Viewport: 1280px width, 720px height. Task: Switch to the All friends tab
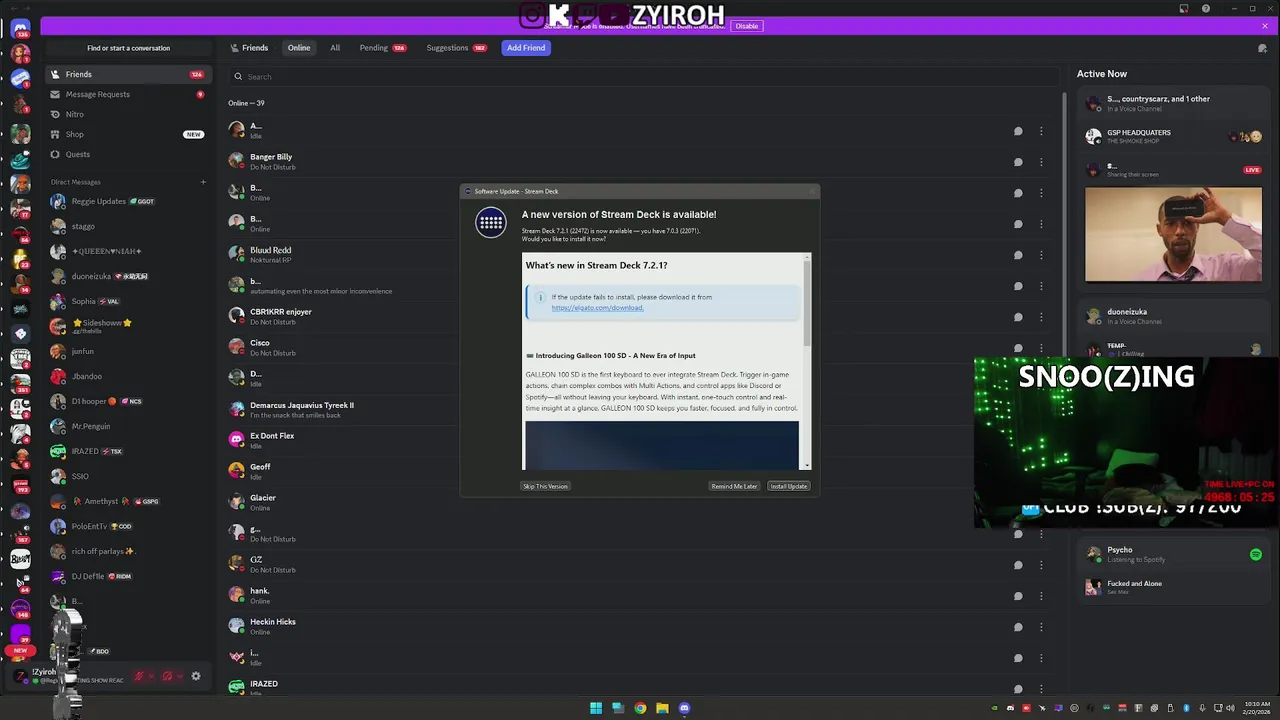point(335,48)
